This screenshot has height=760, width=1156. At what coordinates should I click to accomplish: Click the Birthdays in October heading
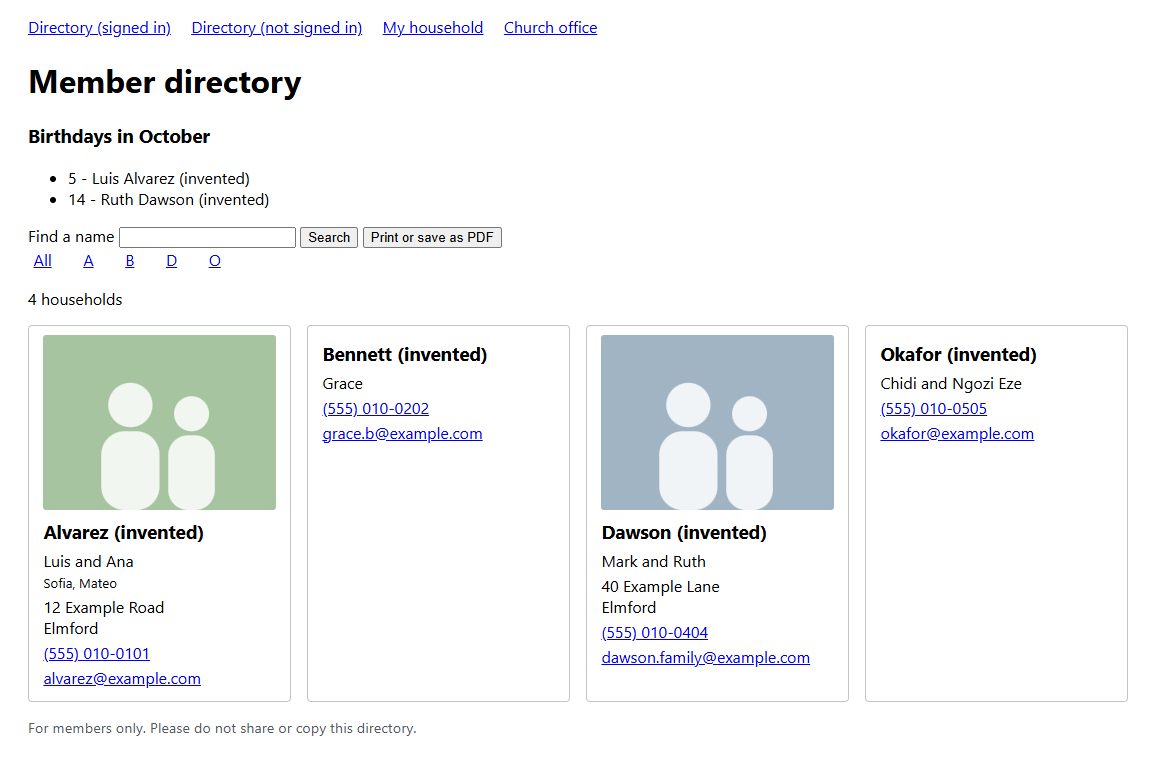click(119, 137)
